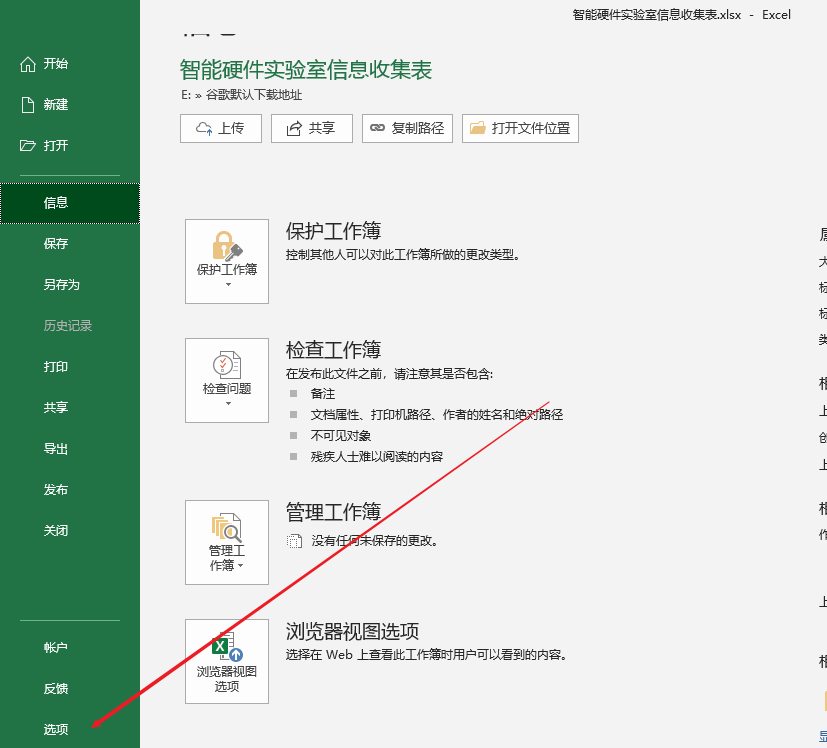Screen dimensions: 827x748
Task: Click the 浏览器视图选项 section heading
Action: click(352, 631)
